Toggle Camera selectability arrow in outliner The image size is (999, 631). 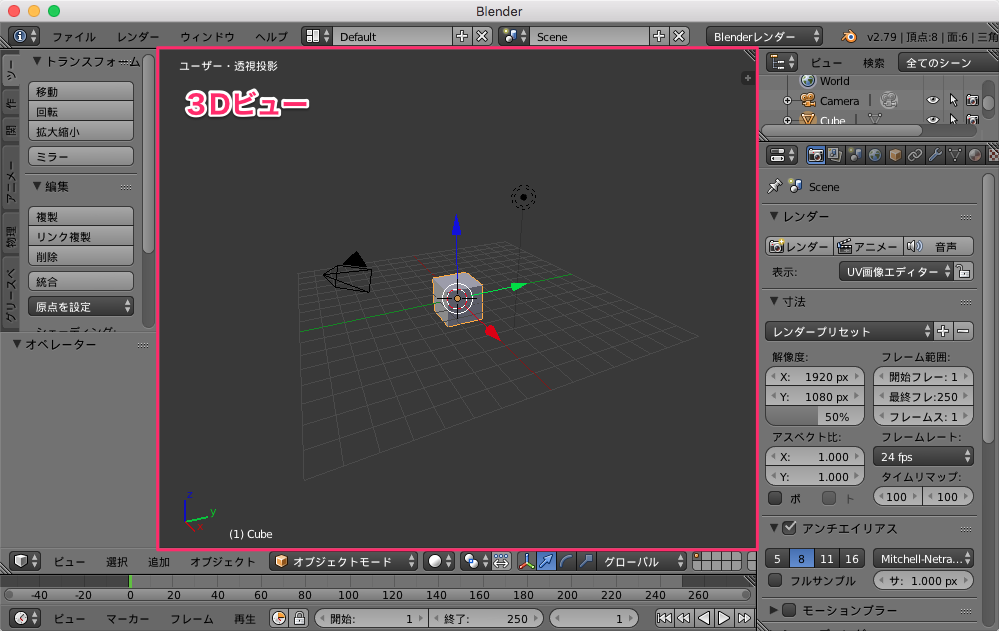tap(953, 100)
